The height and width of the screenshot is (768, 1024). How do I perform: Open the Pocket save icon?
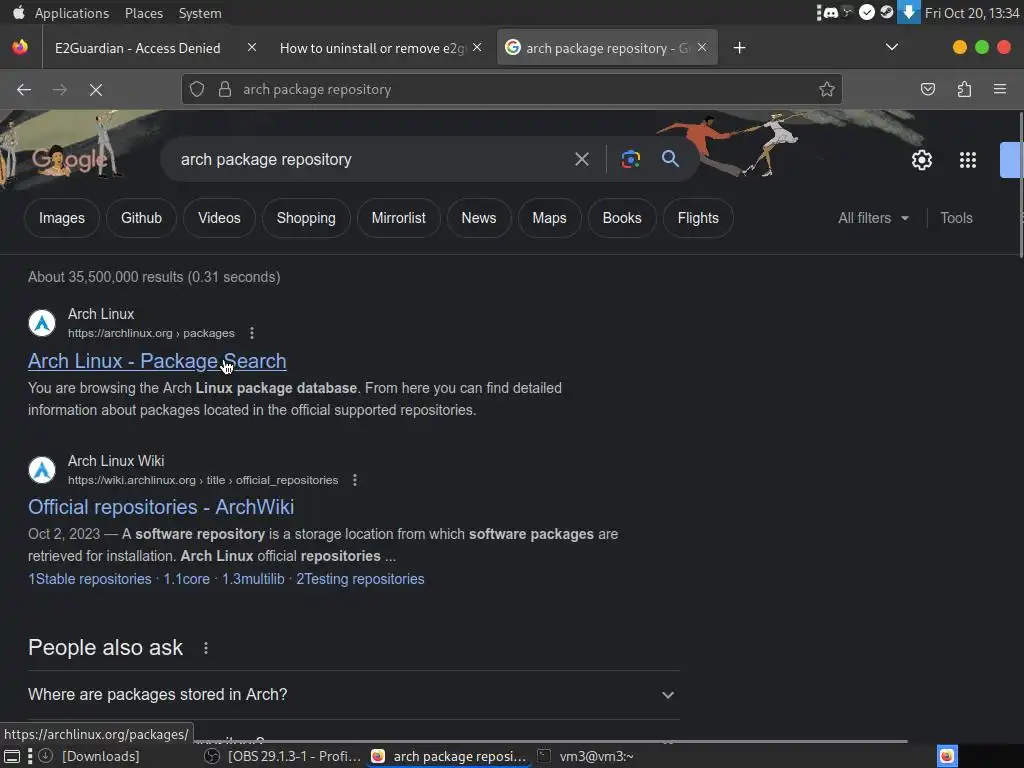(927, 89)
